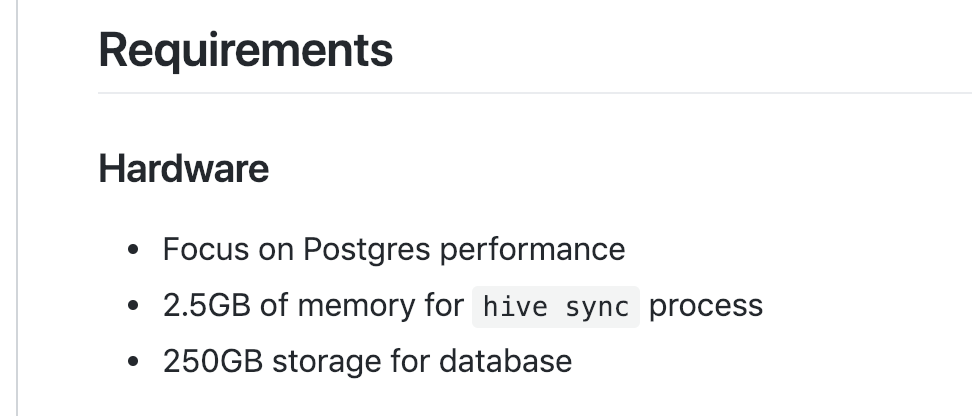Click the Hardware subheading
972x416 pixels.
click(183, 169)
